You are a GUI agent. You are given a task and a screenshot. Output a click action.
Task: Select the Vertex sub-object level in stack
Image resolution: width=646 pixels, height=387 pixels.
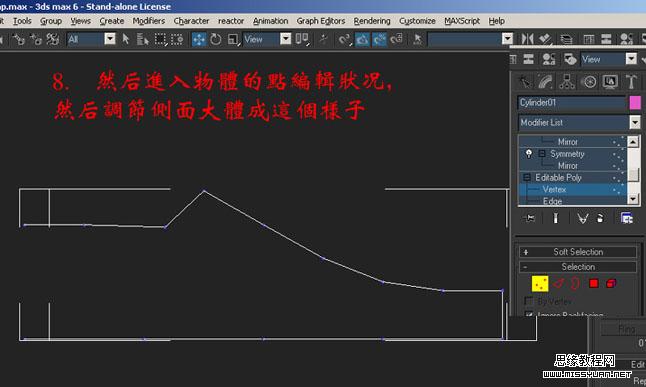554,190
